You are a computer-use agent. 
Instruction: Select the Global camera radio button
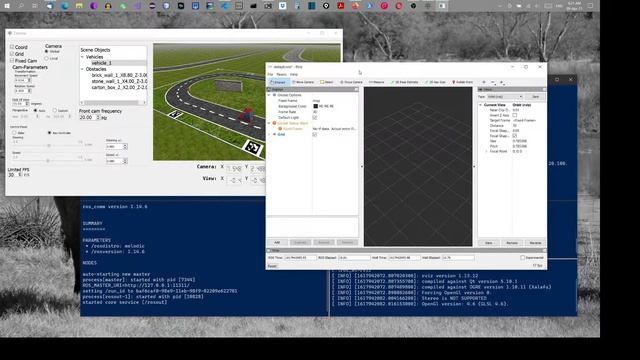click(x=47, y=51)
